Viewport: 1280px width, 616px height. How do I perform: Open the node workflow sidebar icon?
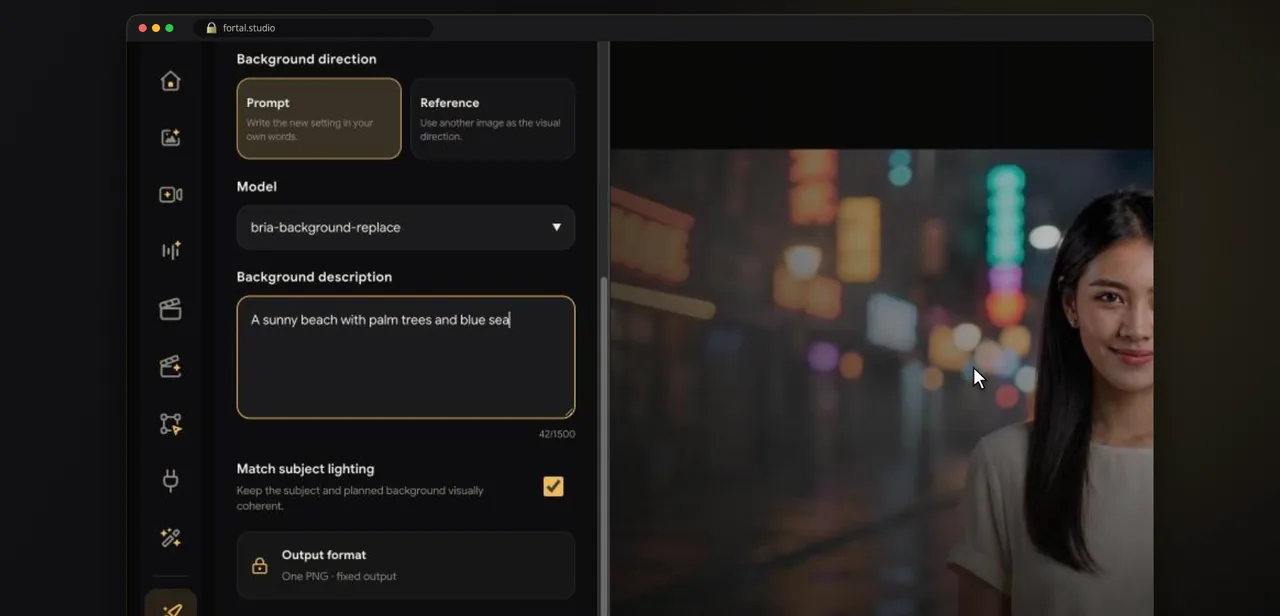coord(171,424)
